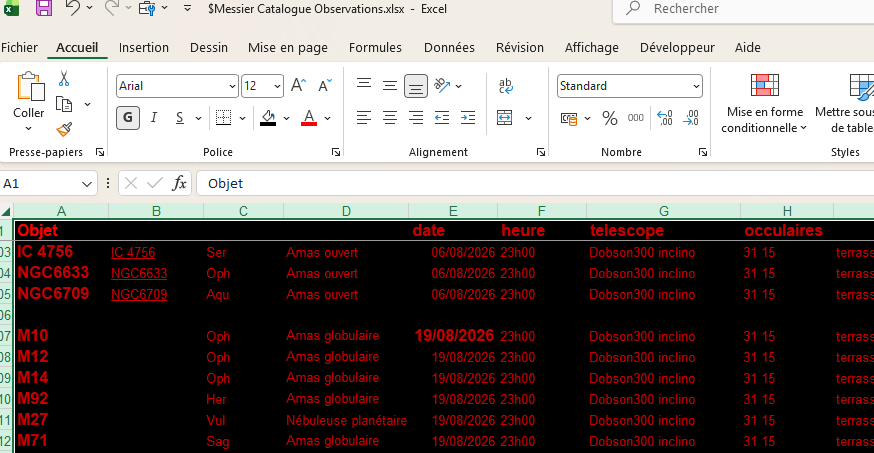Align text to top of cell

click(x=364, y=85)
